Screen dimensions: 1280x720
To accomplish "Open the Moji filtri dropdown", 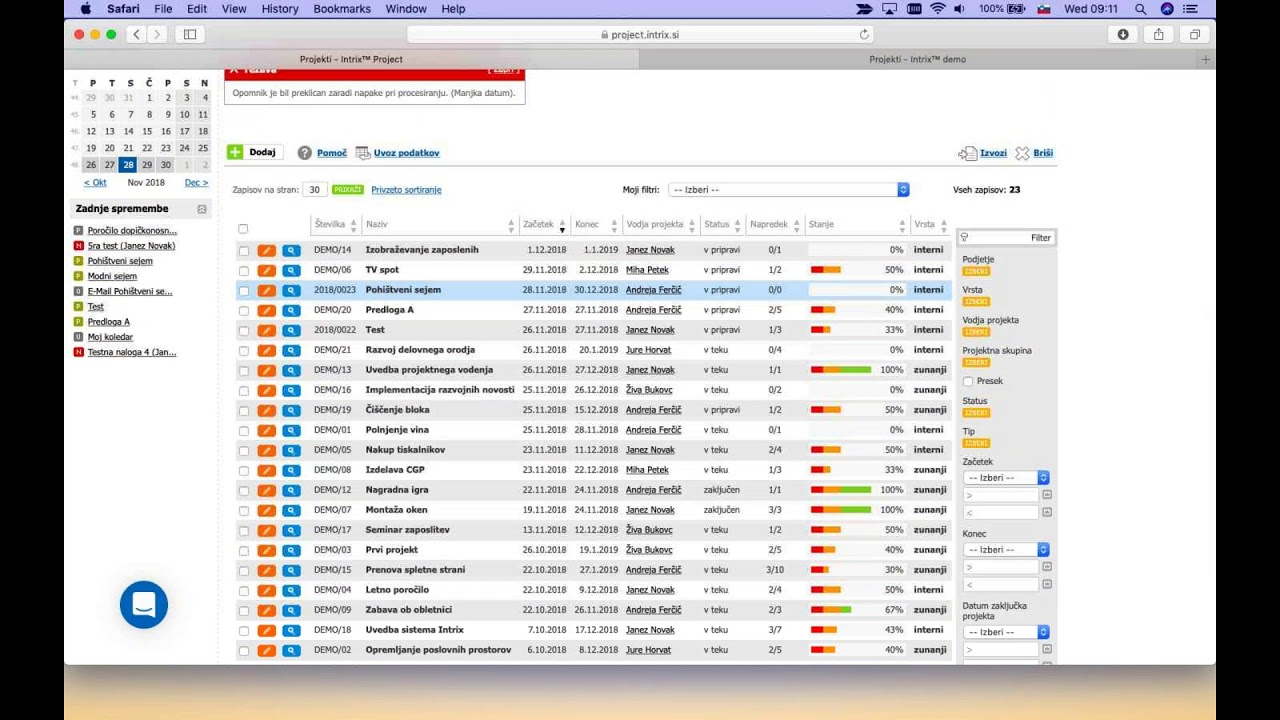I will (x=789, y=189).
